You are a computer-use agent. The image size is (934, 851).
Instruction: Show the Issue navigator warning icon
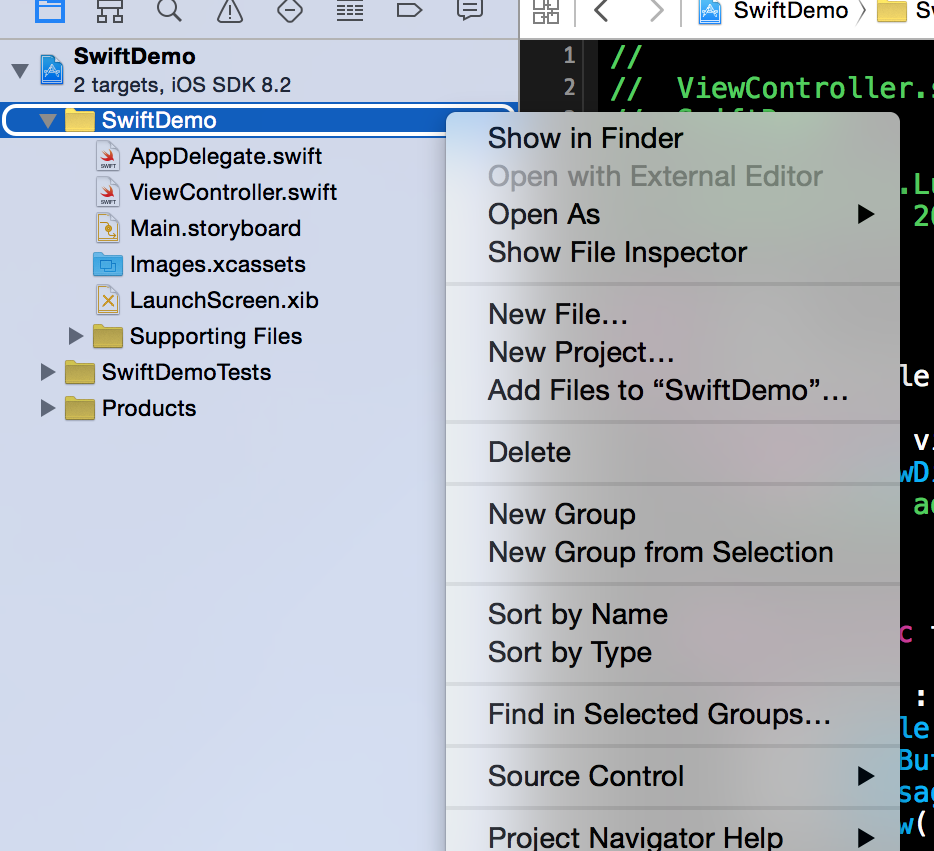[x=229, y=10]
